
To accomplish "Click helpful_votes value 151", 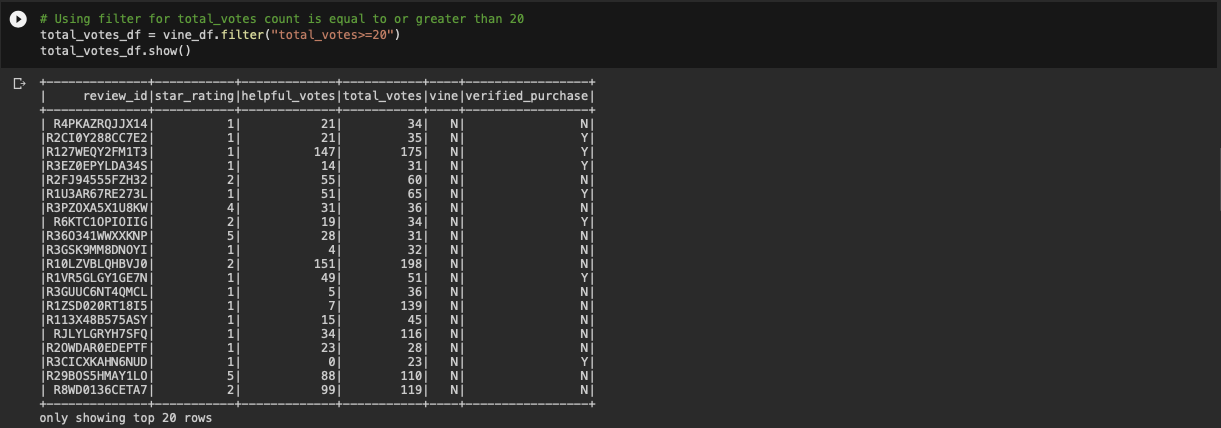I will pos(325,264).
